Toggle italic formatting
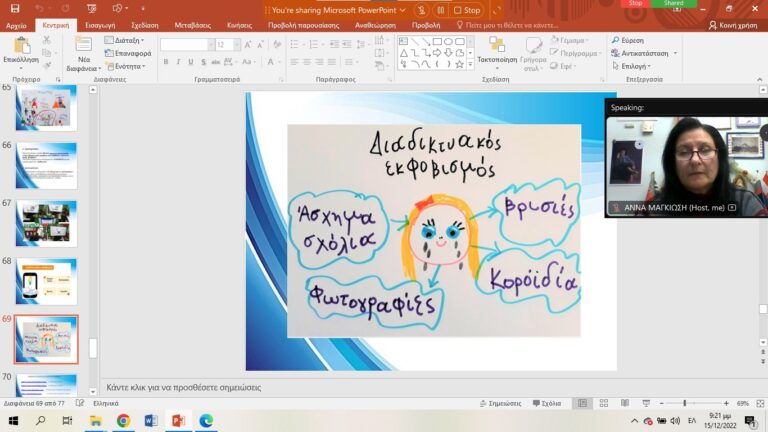The width and height of the screenshot is (768, 432). 179,62
